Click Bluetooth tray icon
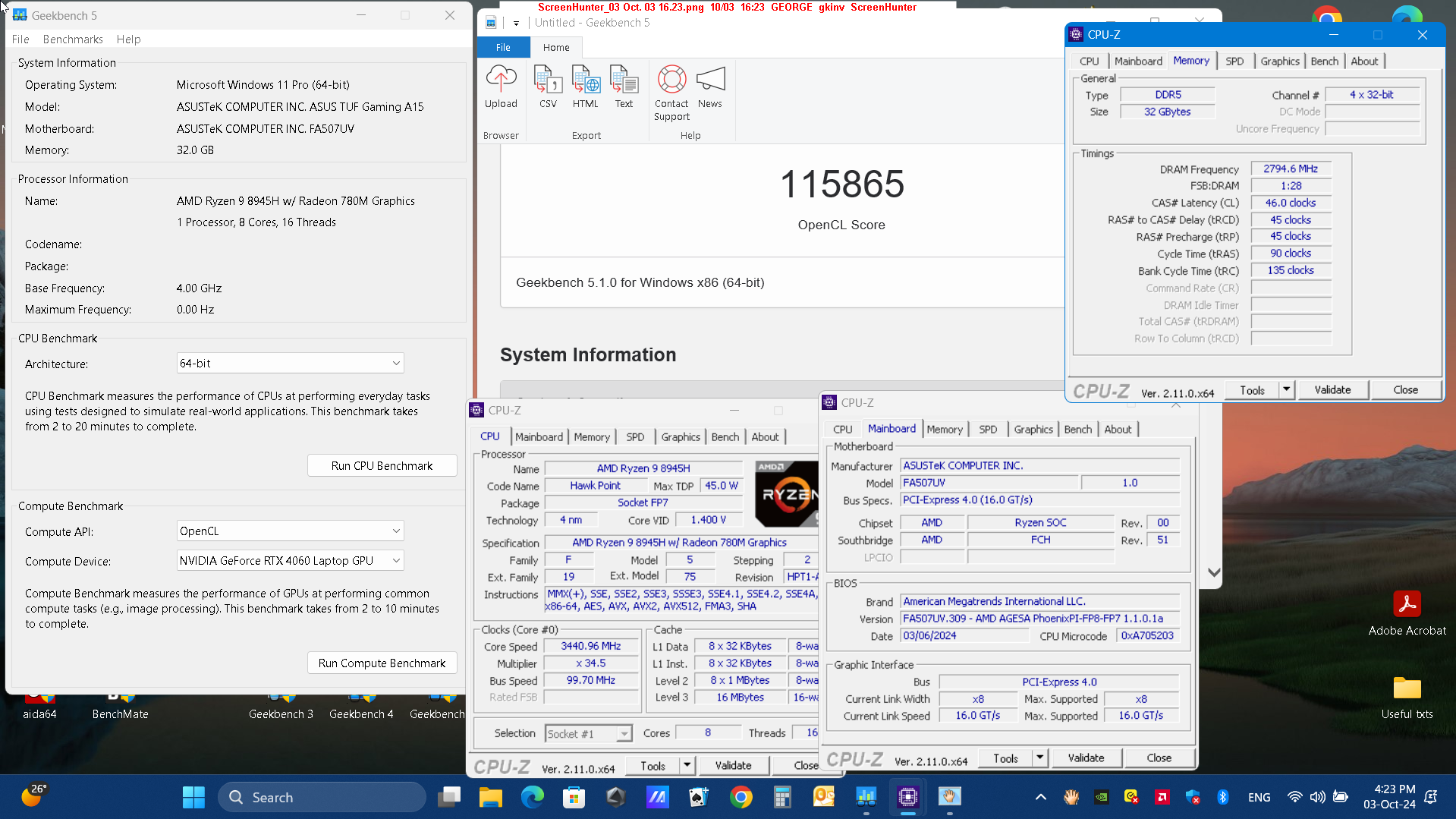Viewport: 1456px width, 819px height. [x=1222, y=797]
